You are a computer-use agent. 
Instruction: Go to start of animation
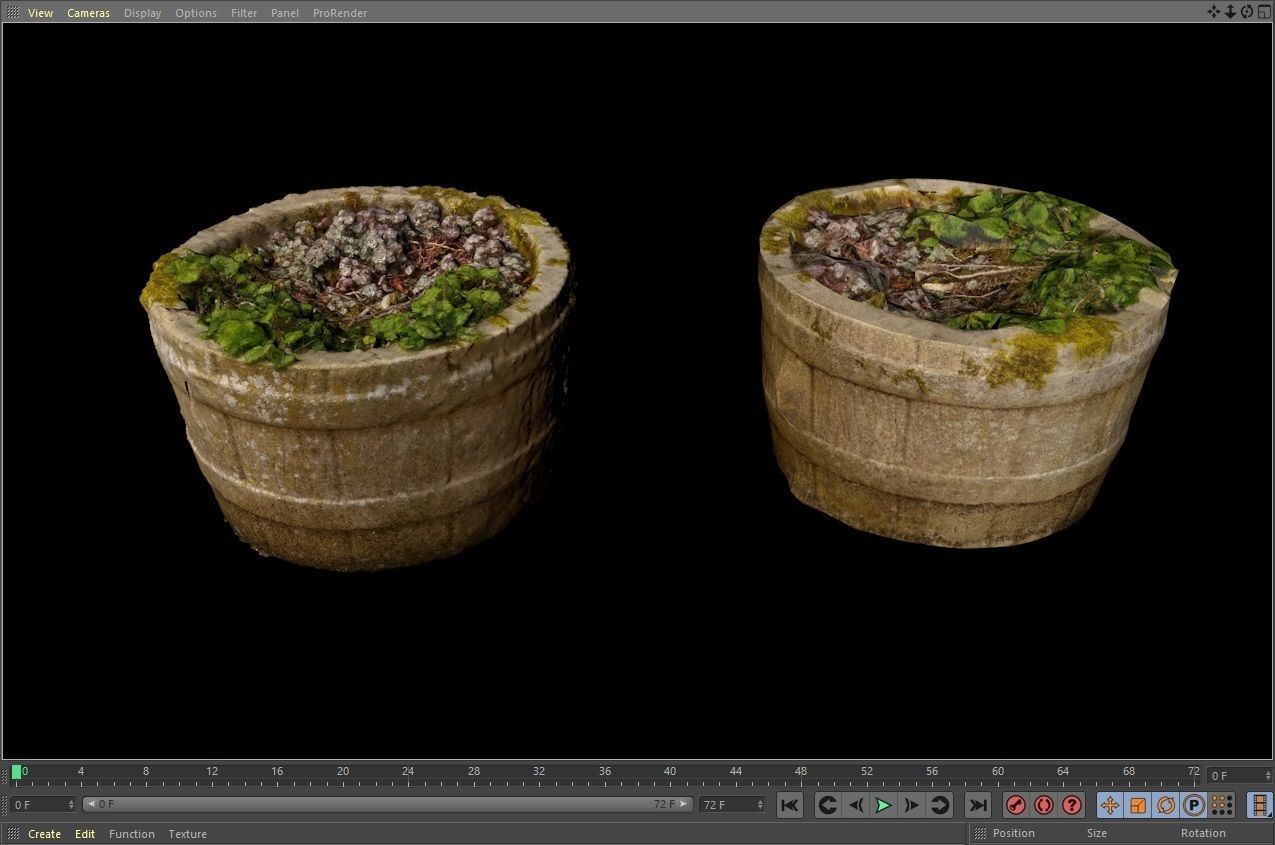click(789, 805)
